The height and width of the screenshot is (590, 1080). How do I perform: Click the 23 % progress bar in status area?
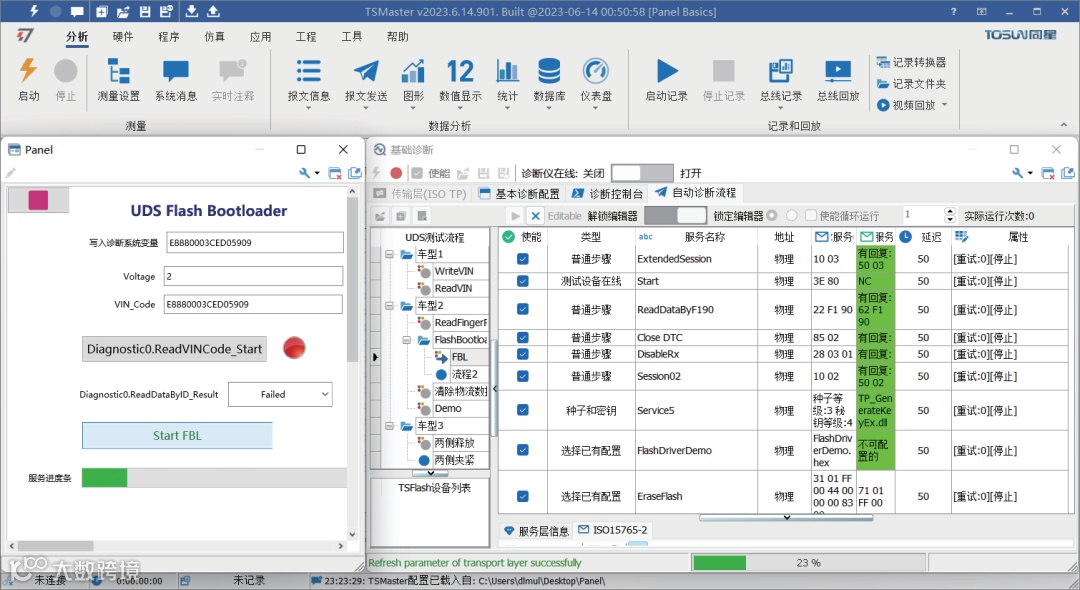click(808, 562)
